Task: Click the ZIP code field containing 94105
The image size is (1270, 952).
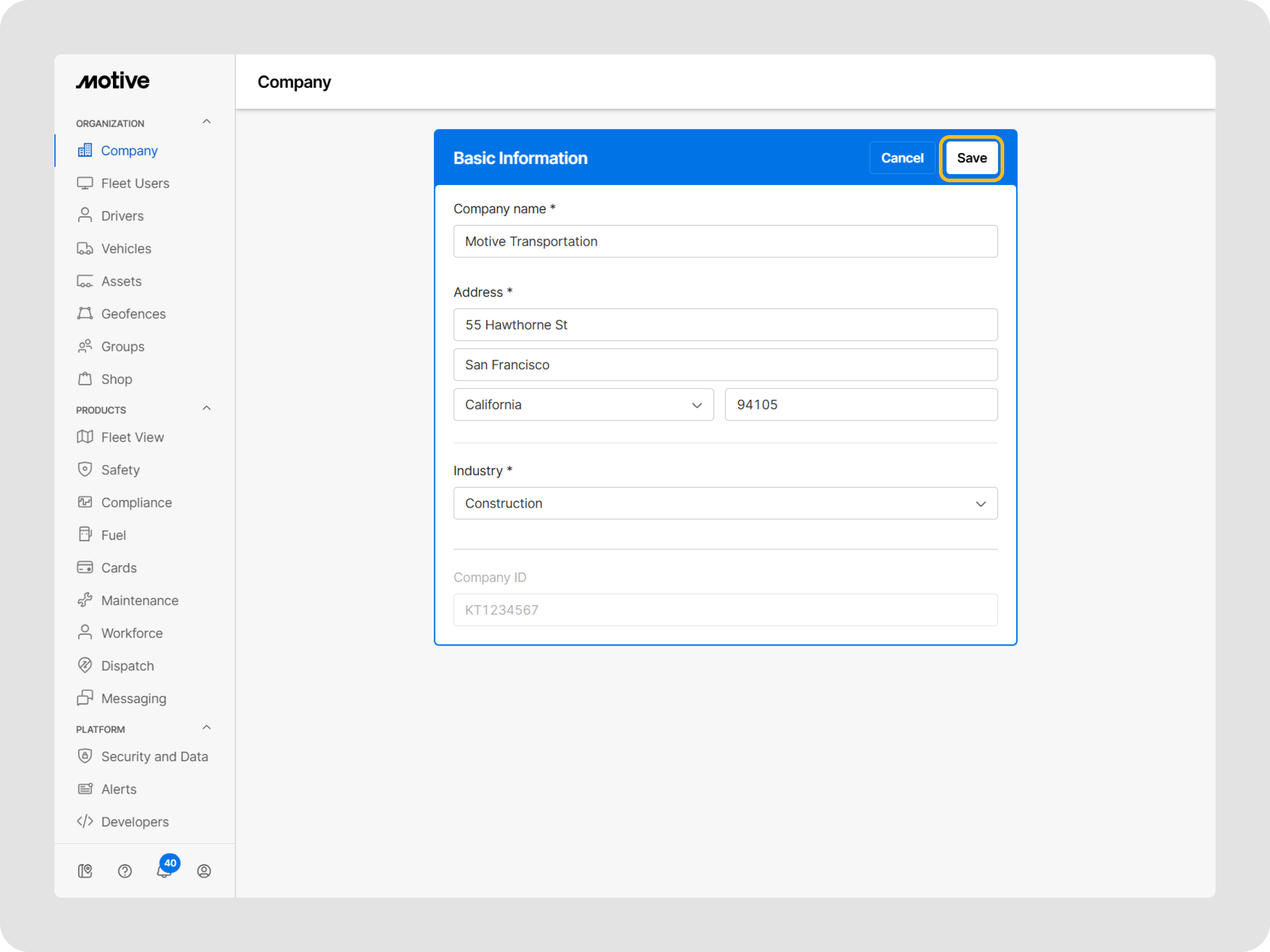Action: click(x=860, y=404)
